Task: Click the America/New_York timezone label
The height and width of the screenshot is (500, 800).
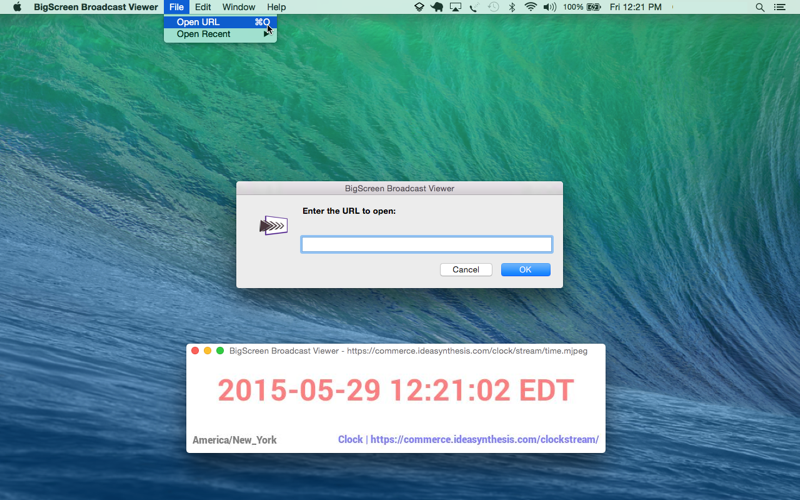Action: 235,440
